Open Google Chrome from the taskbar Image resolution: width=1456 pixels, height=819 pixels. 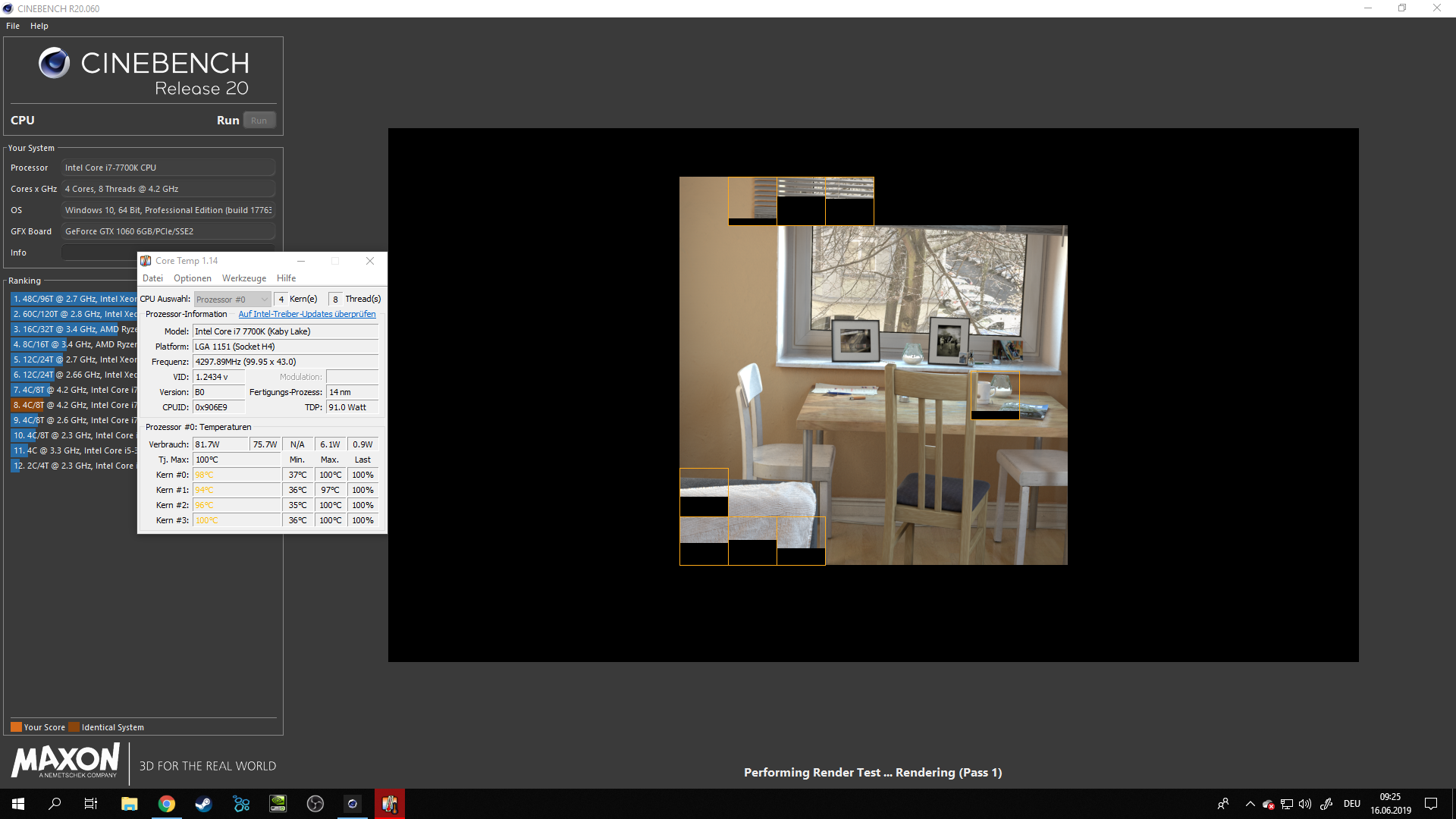(166, 804)
